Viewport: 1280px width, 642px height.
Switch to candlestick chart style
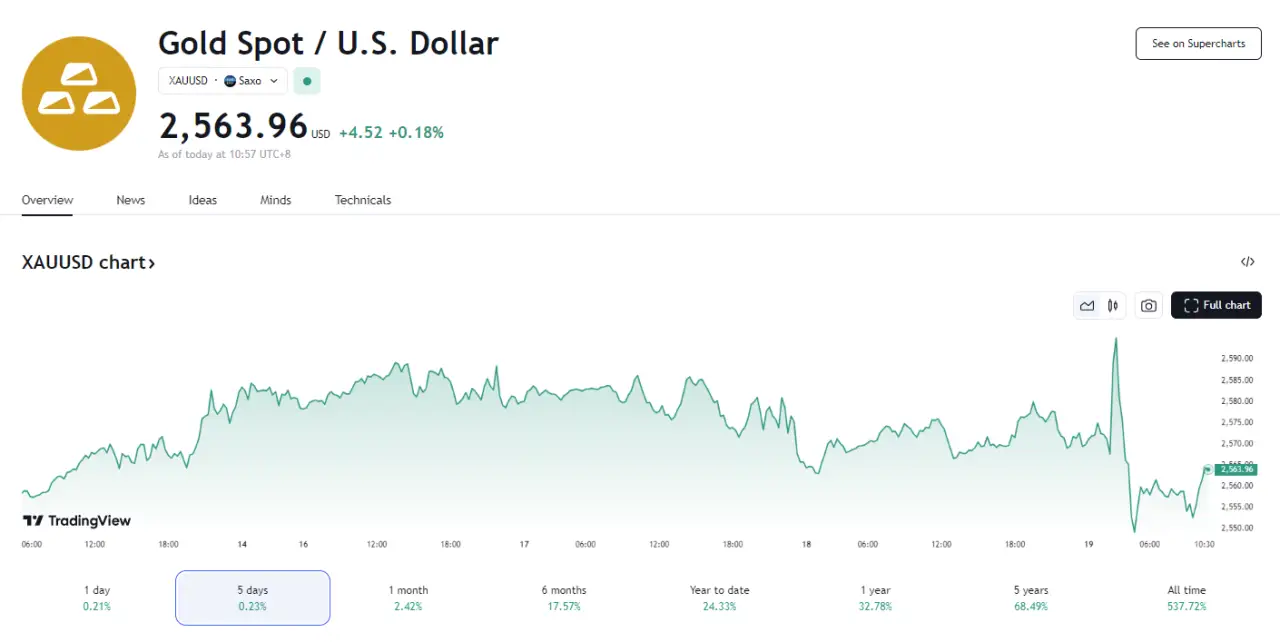point(1112,306)
